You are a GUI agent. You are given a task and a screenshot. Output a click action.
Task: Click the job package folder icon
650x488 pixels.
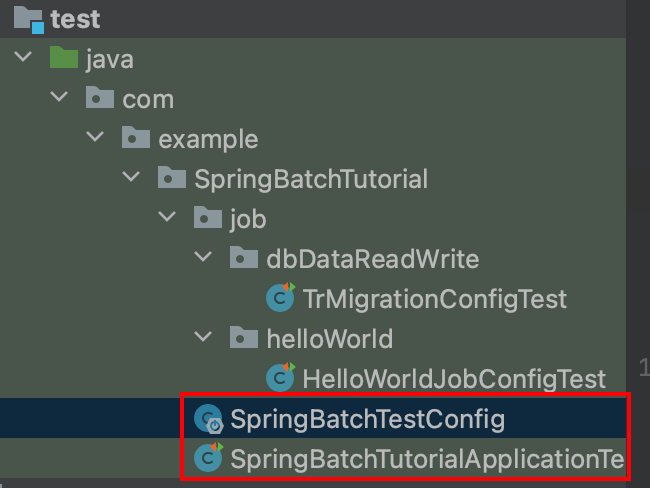click(x=208, y=217)
